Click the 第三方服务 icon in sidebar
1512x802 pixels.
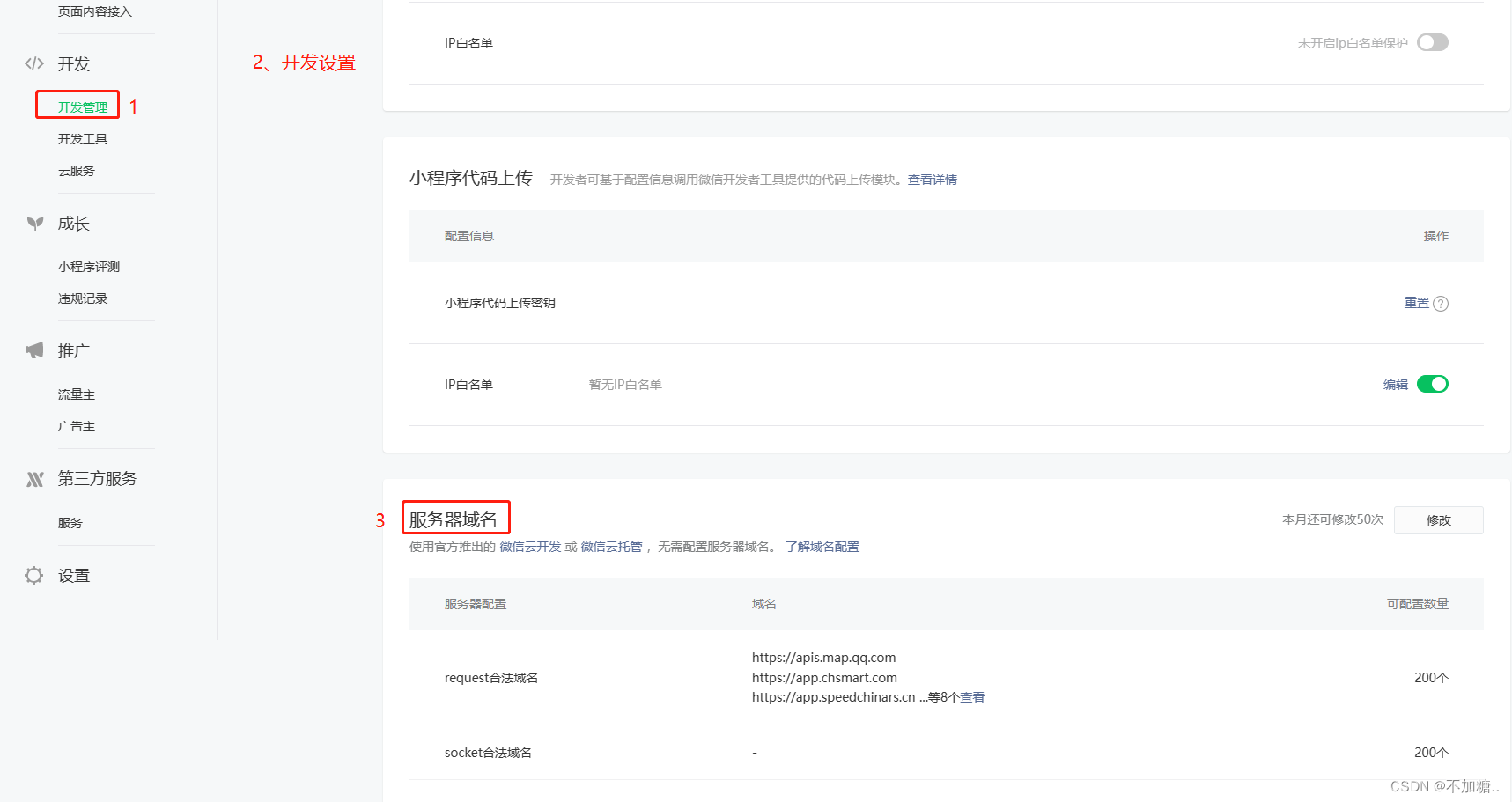[x=34, y=479]
